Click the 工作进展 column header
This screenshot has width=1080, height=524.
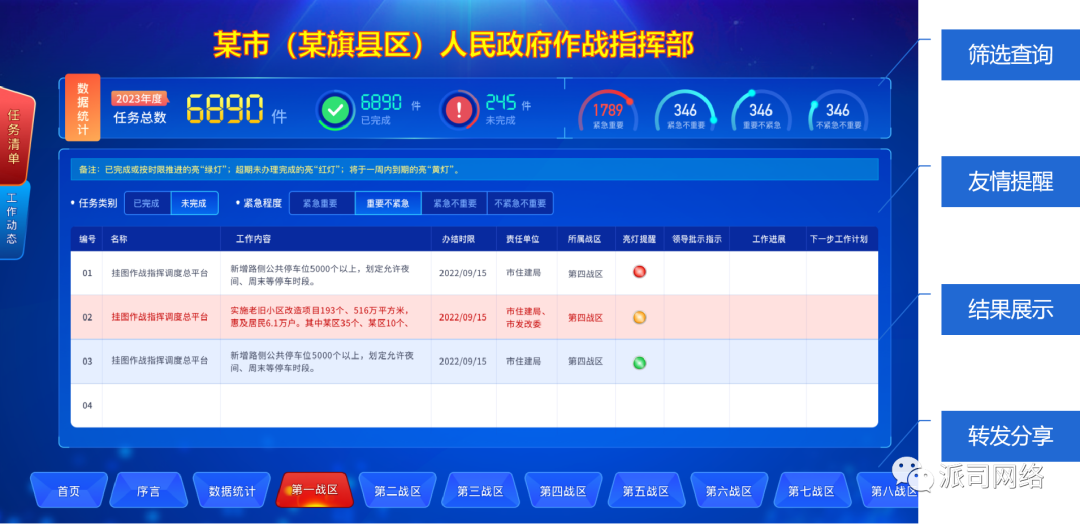769,239
